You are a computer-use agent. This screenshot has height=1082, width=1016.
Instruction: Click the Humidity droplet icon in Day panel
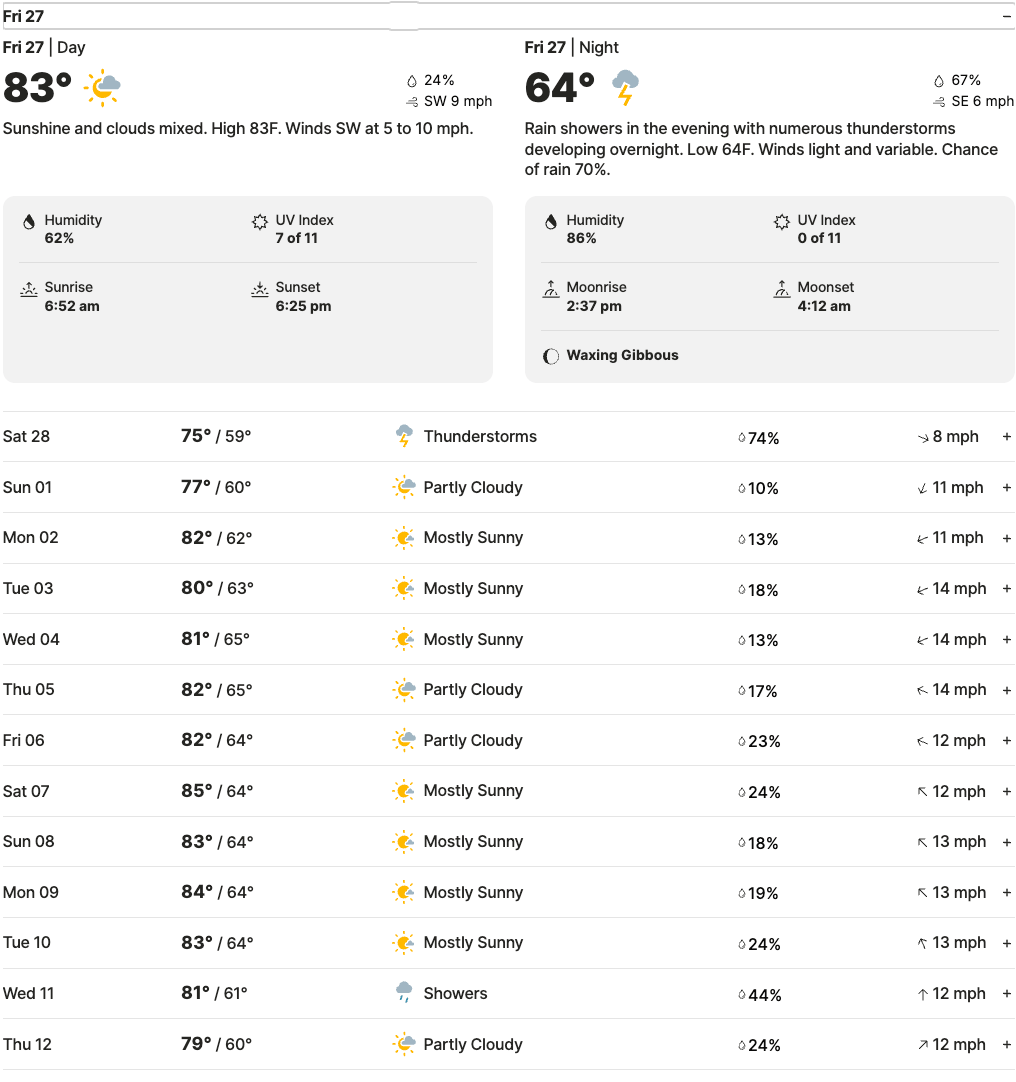pyautogui.click(x=28, y=222)
